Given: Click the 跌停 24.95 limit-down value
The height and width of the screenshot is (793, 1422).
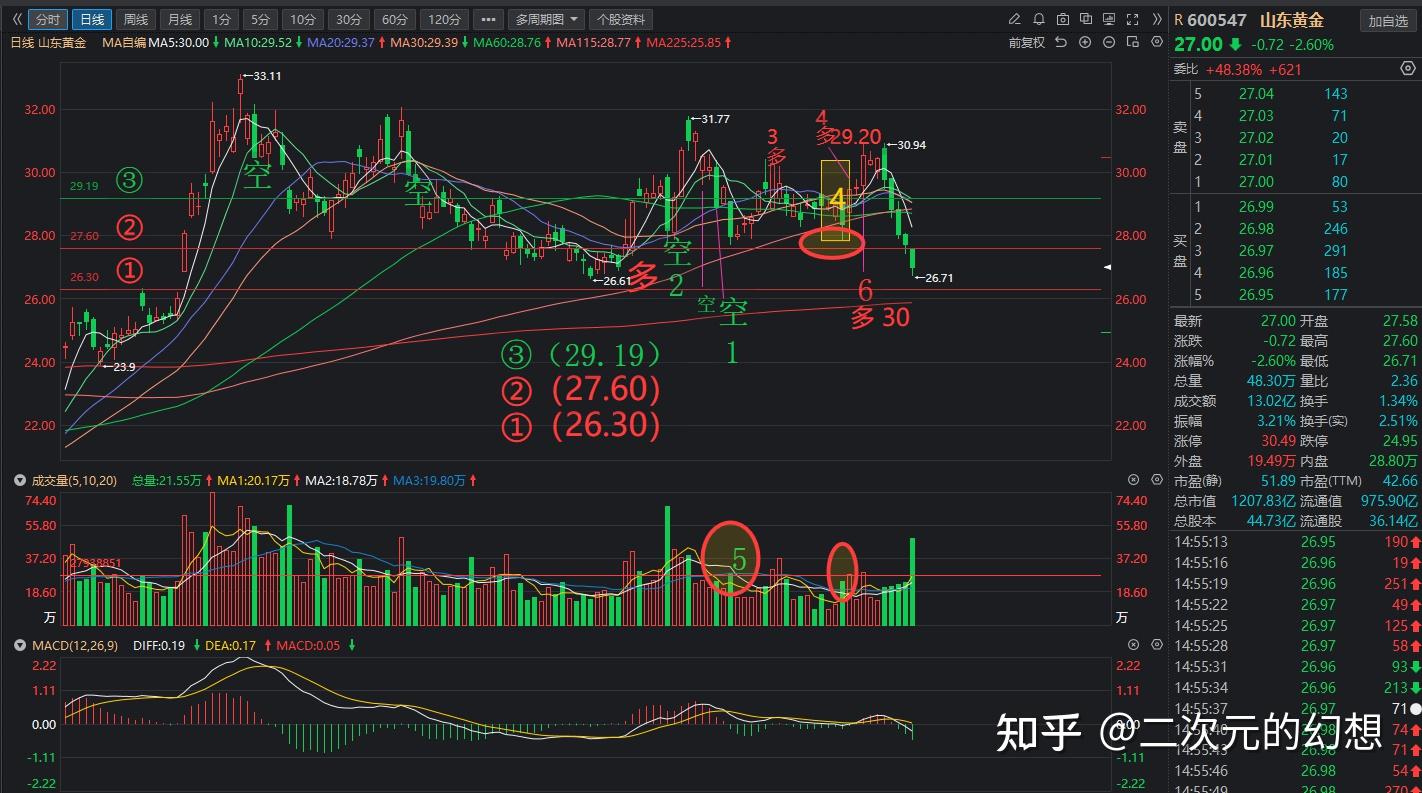Looking at the screenshot, I should point(1398,440).
